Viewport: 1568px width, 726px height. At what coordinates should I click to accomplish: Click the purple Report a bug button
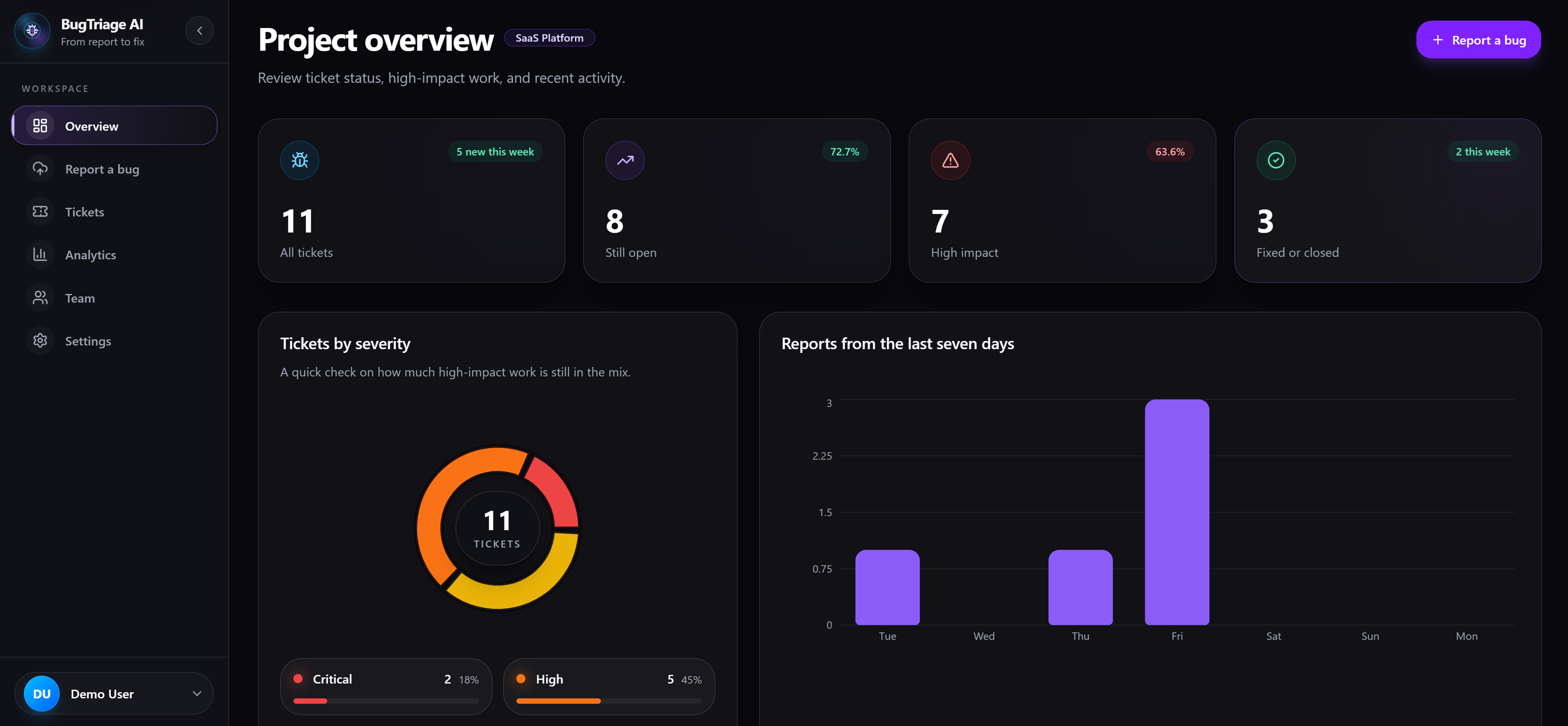(x=1478, y=40)
